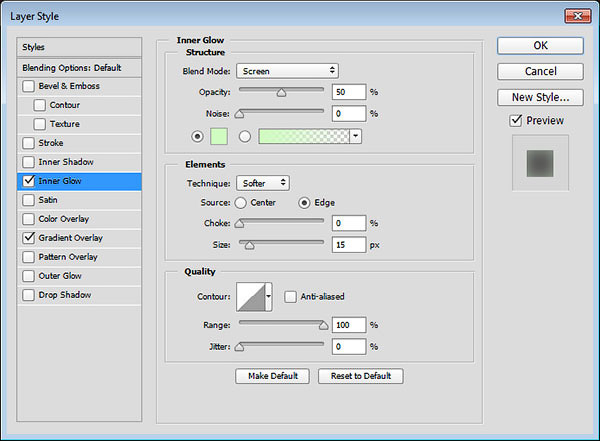Uncheck the Gradient Overlay checkbox
Viewport: 600px width, 441px height.
28,238
